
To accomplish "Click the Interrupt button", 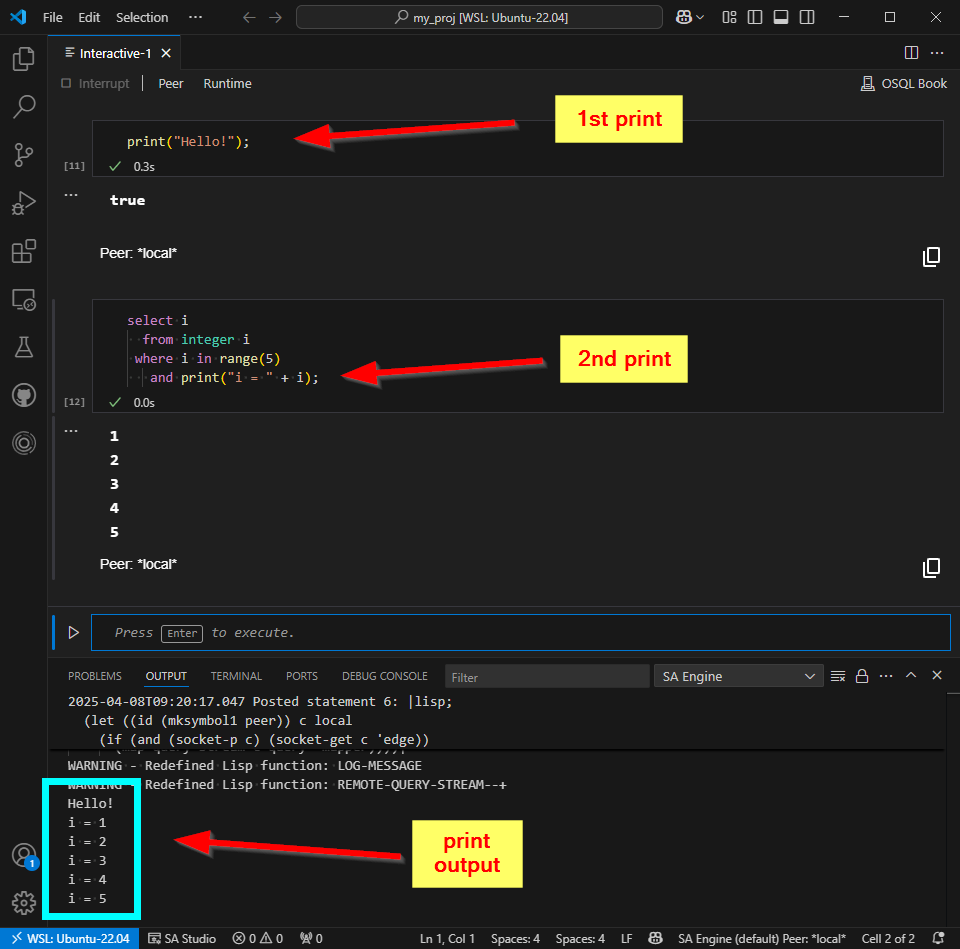I will [96, 83].
